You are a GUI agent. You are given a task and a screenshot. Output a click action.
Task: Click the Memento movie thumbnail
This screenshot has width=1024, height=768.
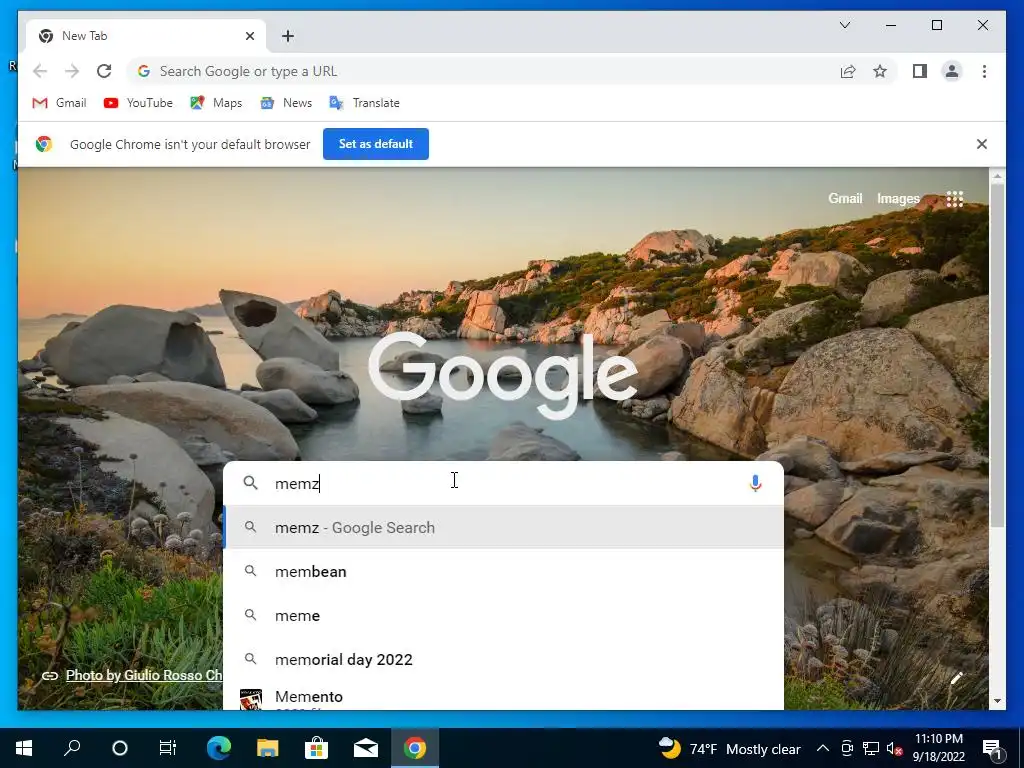(251, 699)
